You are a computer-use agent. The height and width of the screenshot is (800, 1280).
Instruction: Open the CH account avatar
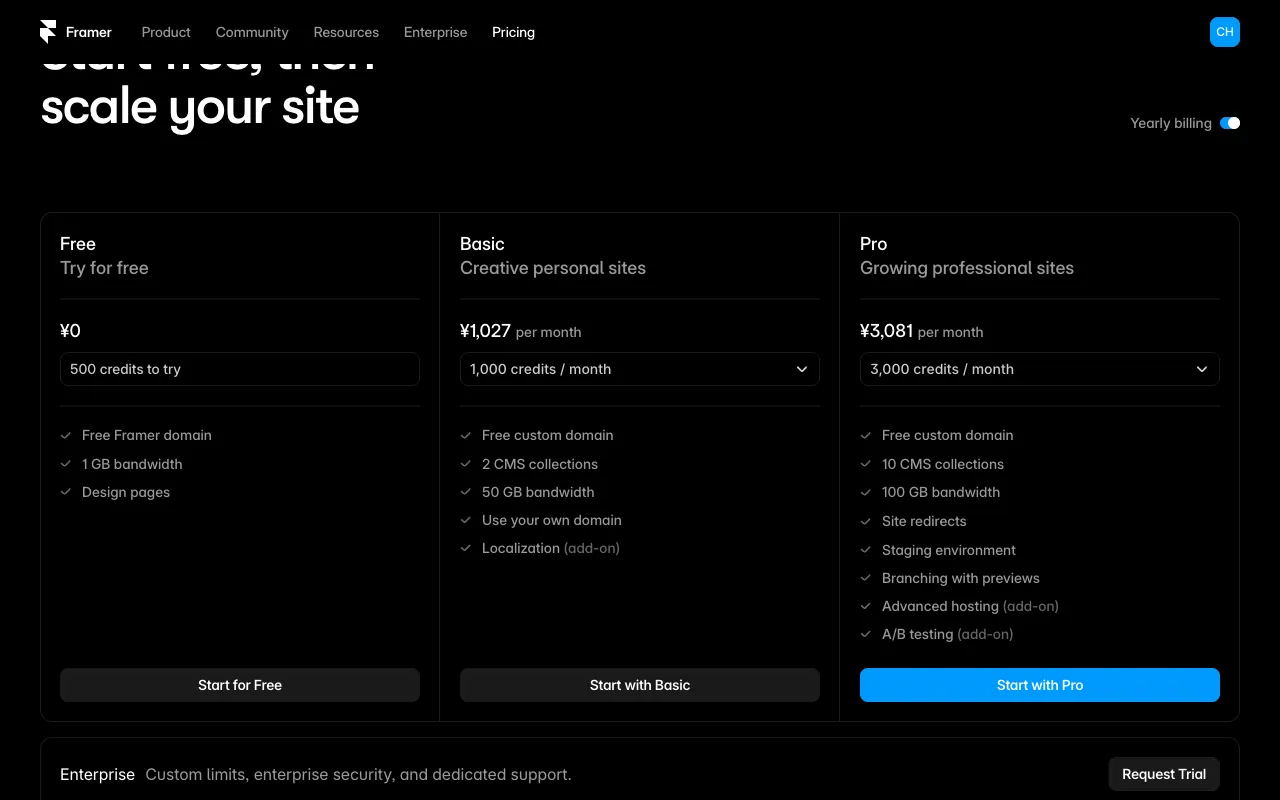tap(1225, 32)
